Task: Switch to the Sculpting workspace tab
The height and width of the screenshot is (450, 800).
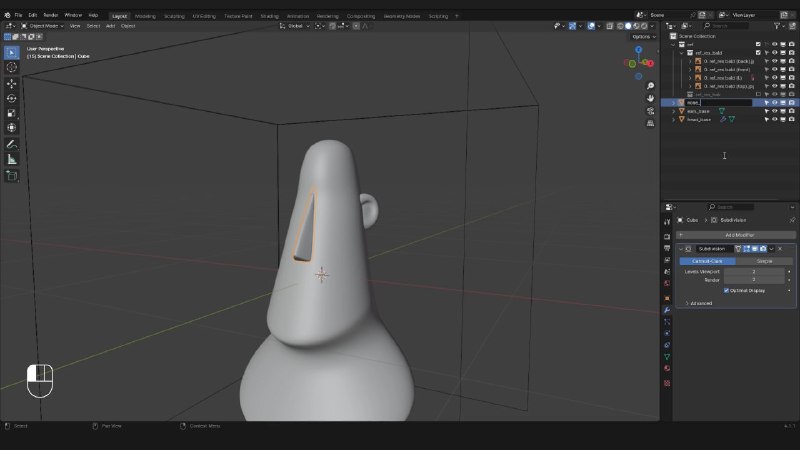Action: click(x=174, y=16)
